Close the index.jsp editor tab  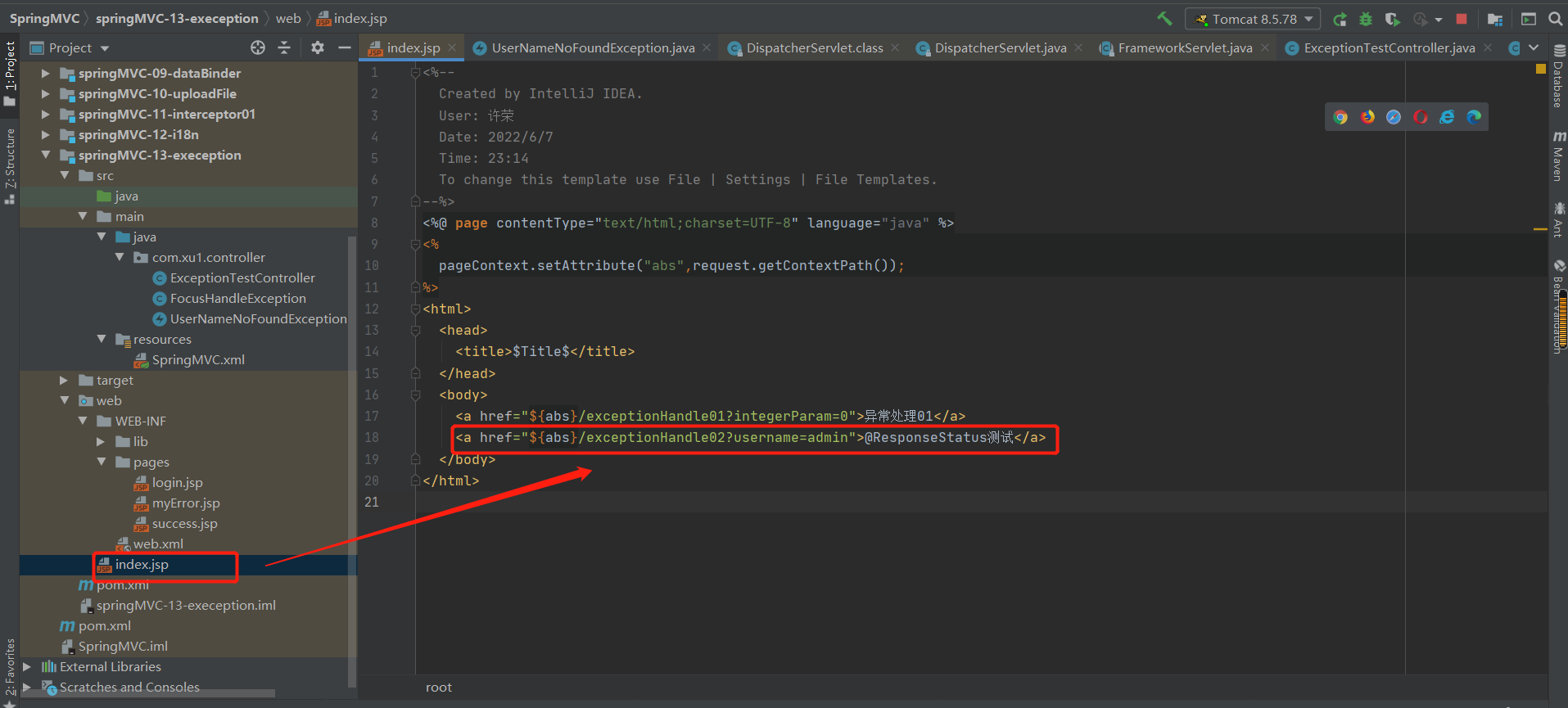click(x=452, y=47)
